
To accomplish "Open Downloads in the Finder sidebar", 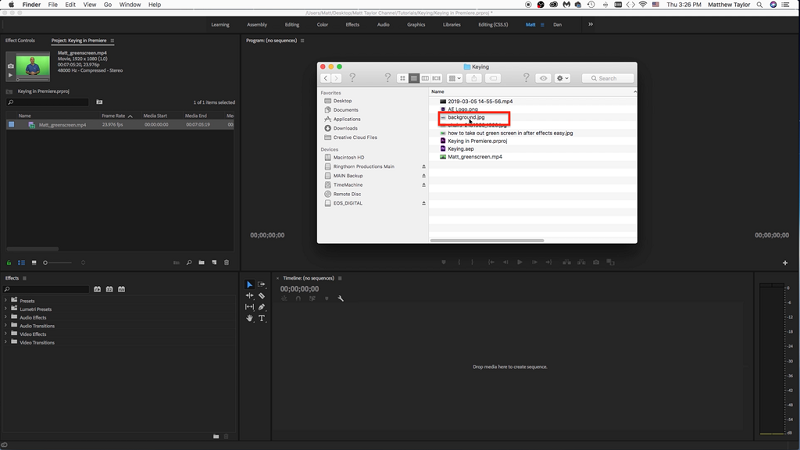I will (345, 128).
